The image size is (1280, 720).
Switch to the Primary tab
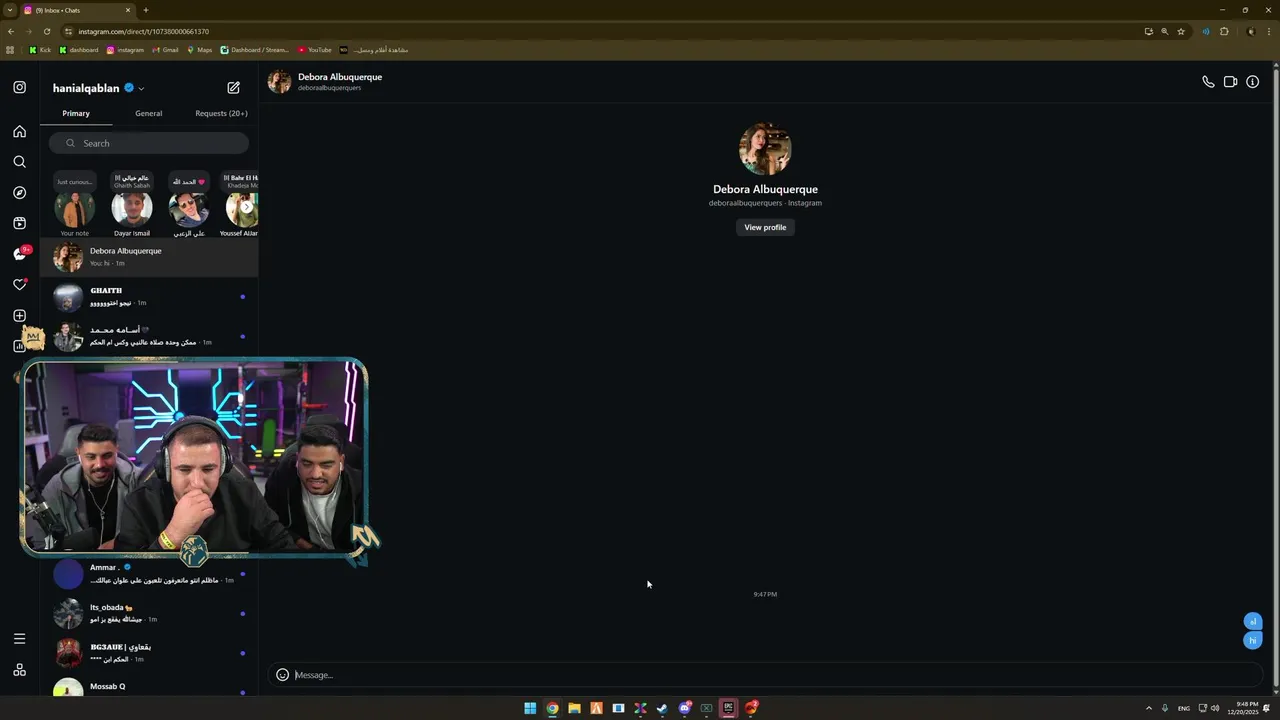tap(76, 113)
